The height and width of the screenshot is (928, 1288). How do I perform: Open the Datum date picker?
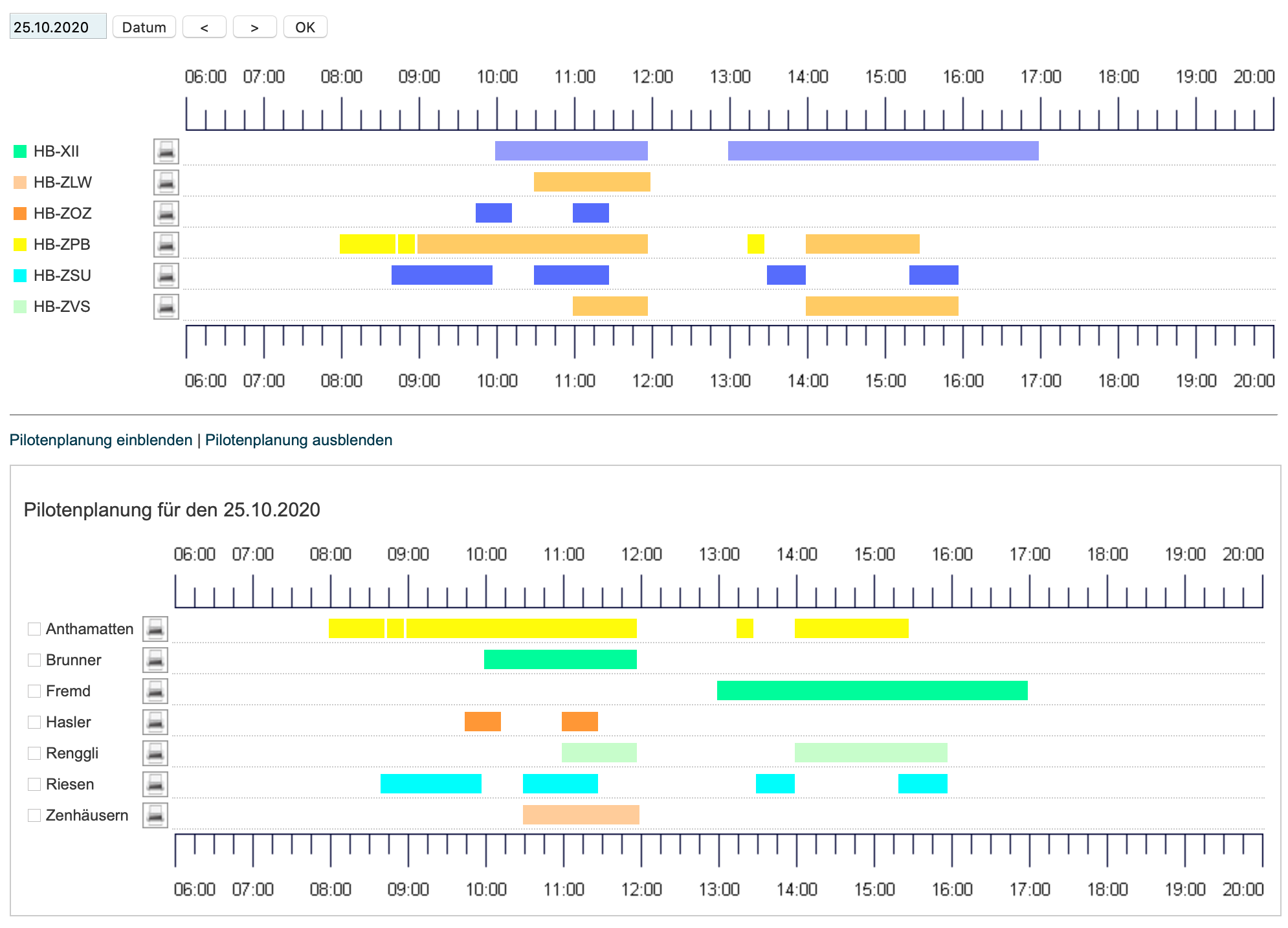coord(144,27)
